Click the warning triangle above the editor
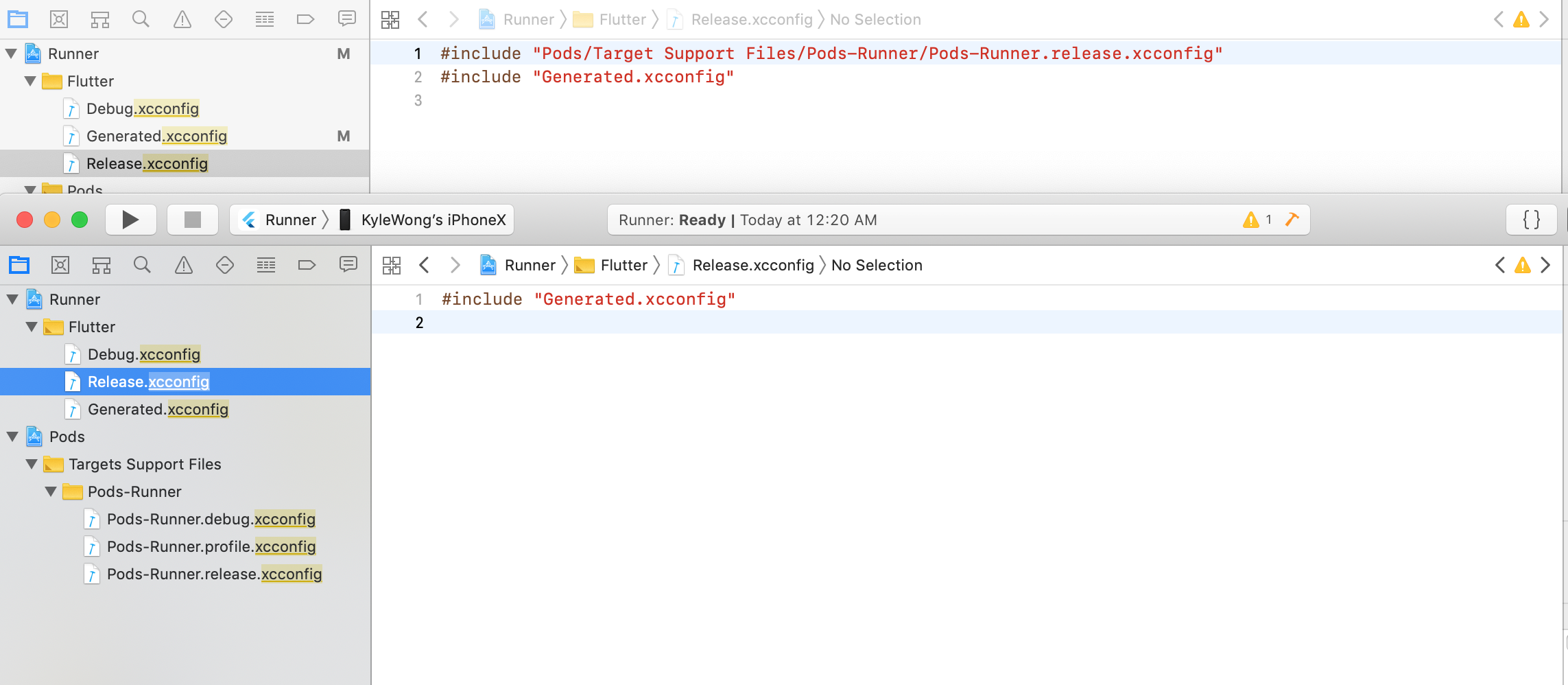The width and height of the screenshot is (1568, 685). [1522, 264]
